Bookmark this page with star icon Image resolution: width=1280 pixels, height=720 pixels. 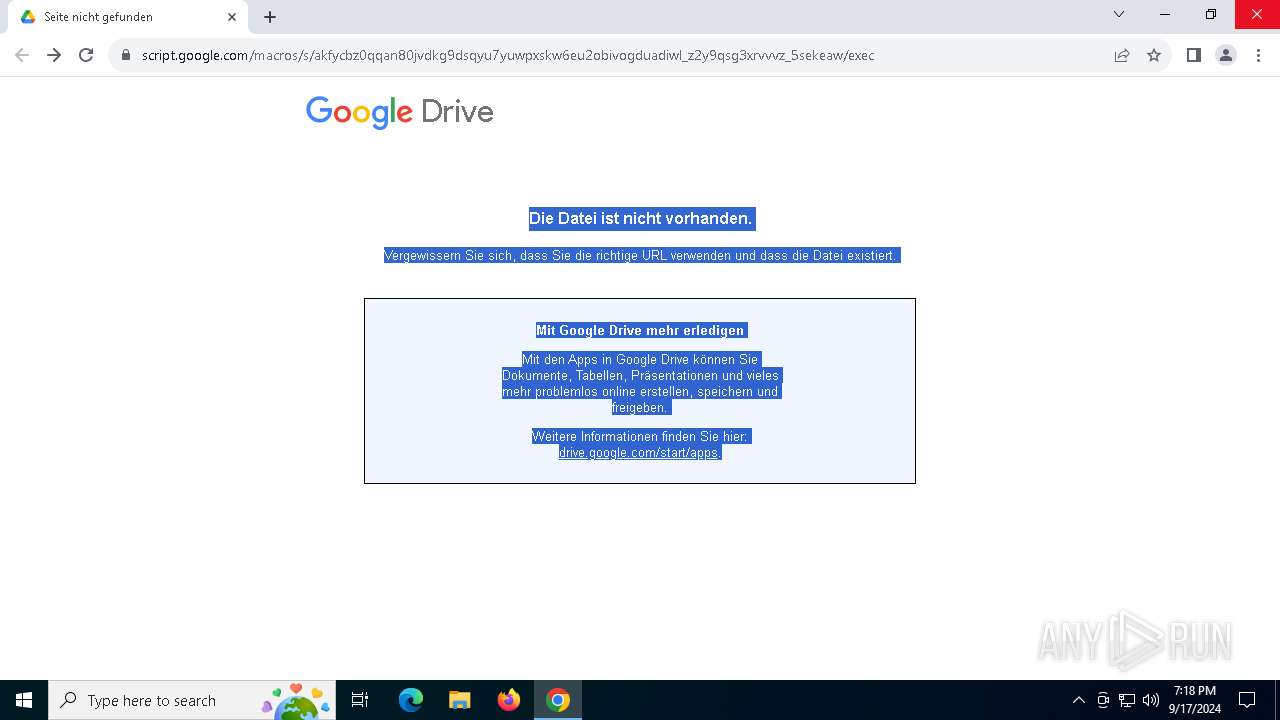click(1154, 55)
